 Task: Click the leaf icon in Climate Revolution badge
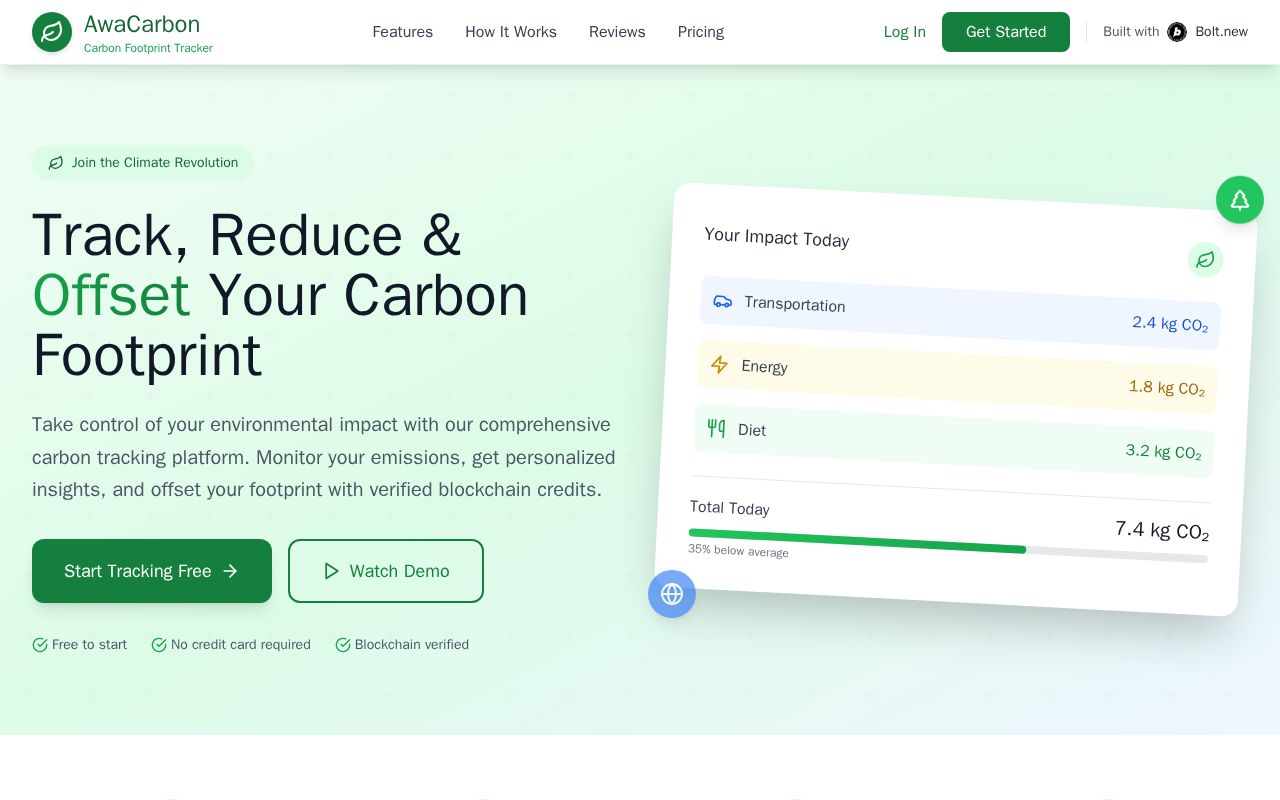(x=56, y=163)
